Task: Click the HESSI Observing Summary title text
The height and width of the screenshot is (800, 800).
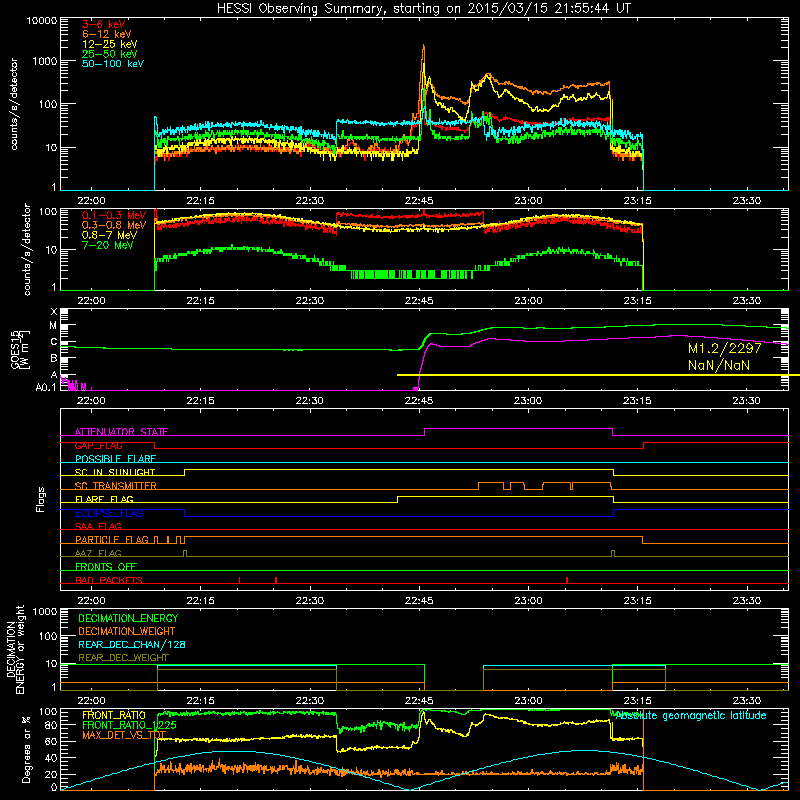Action: tap(423, 8)
